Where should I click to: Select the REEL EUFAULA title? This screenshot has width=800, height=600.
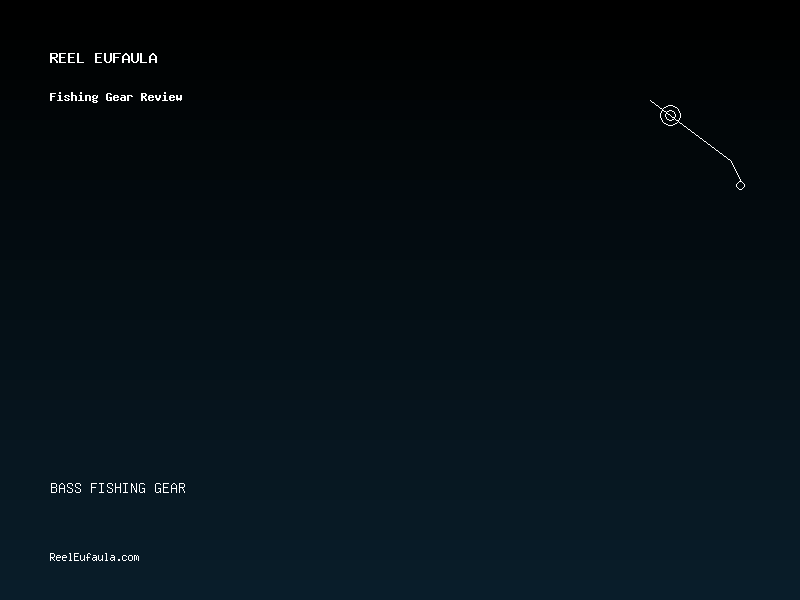click(x=103, y=58)
